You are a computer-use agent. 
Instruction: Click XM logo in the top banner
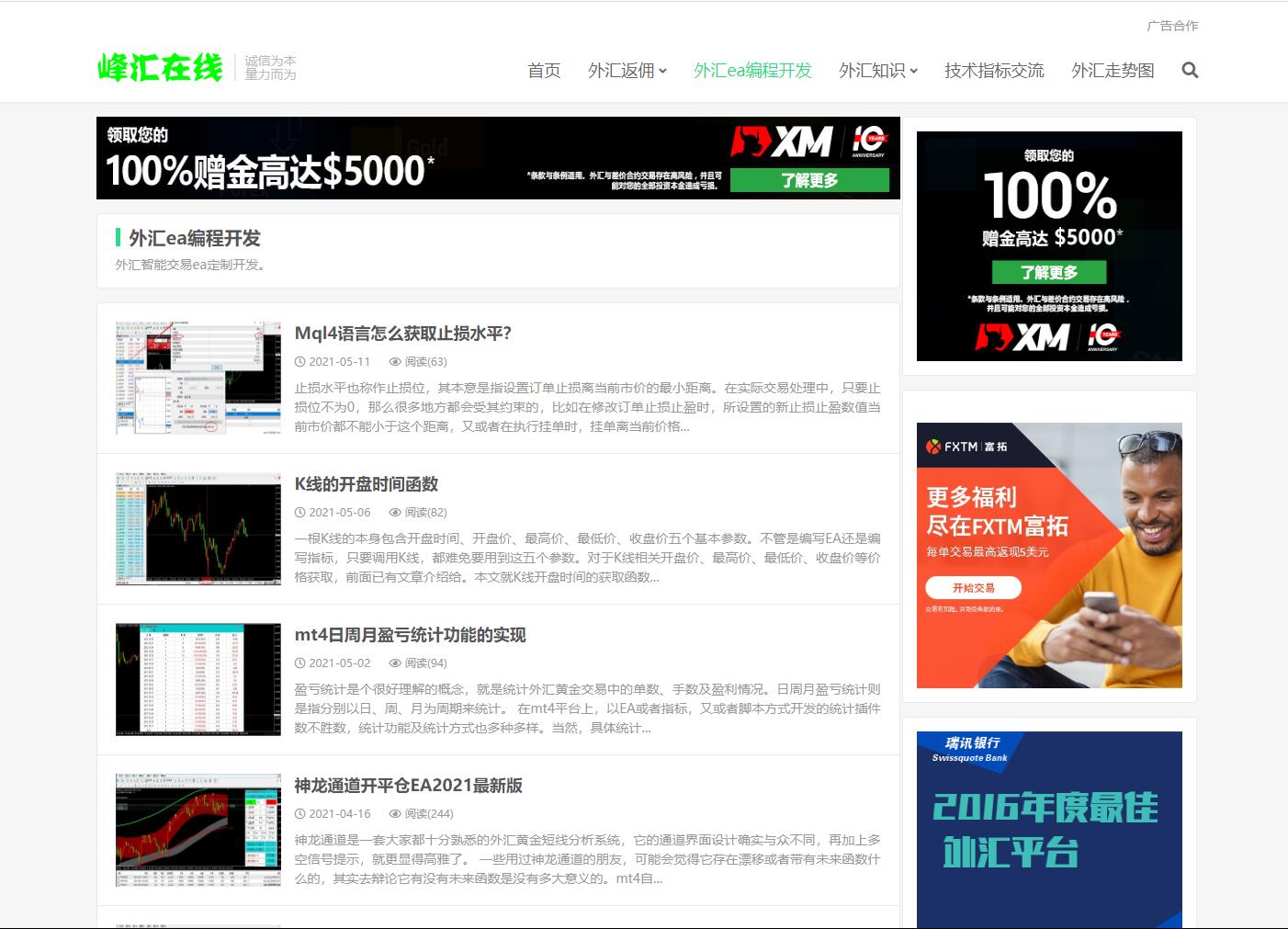coord(782,142)
